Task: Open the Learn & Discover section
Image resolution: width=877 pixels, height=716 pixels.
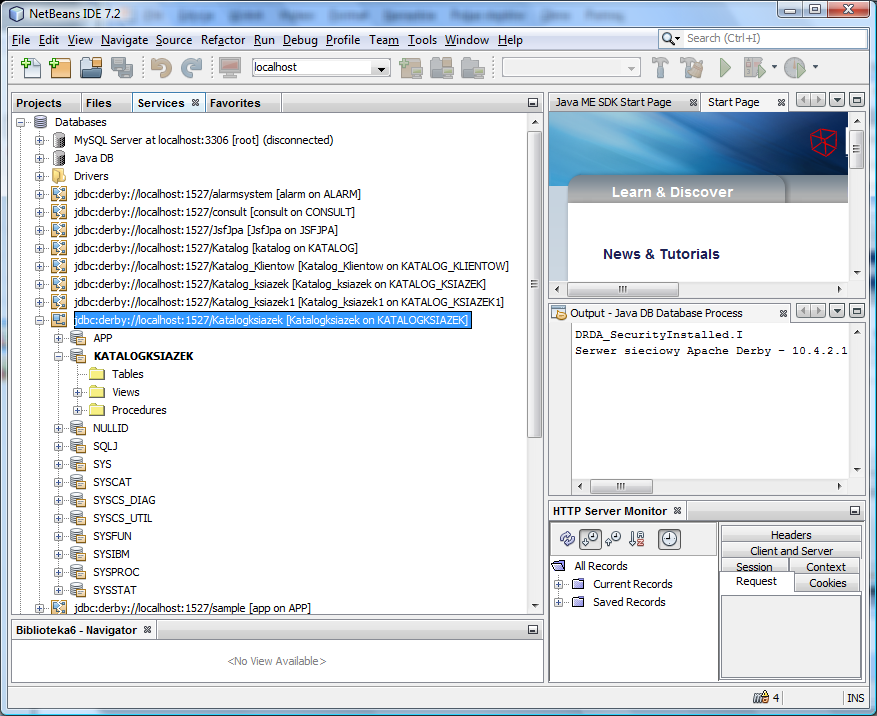Action: point(672,192)
